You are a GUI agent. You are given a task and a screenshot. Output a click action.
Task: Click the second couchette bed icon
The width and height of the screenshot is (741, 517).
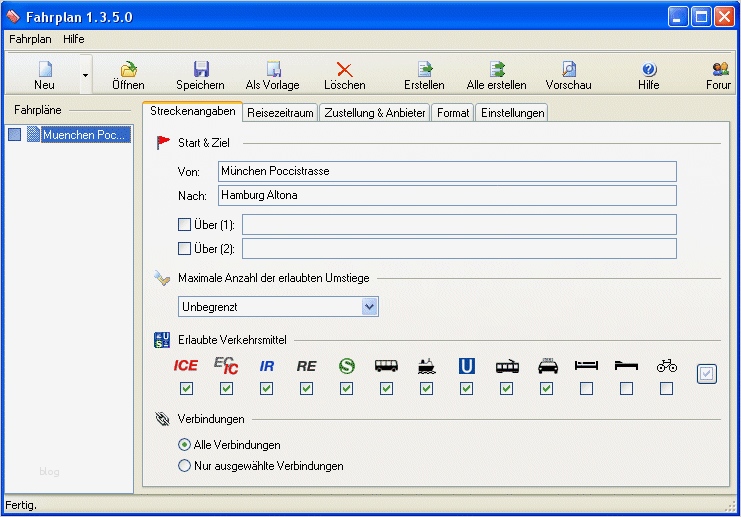coord(626,365)
